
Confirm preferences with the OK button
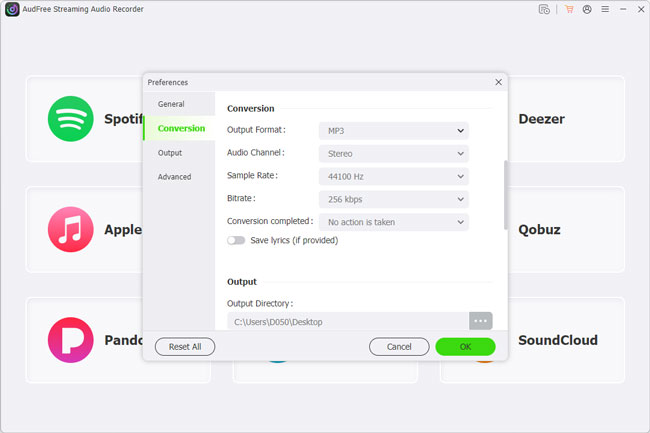click(465, 347)
